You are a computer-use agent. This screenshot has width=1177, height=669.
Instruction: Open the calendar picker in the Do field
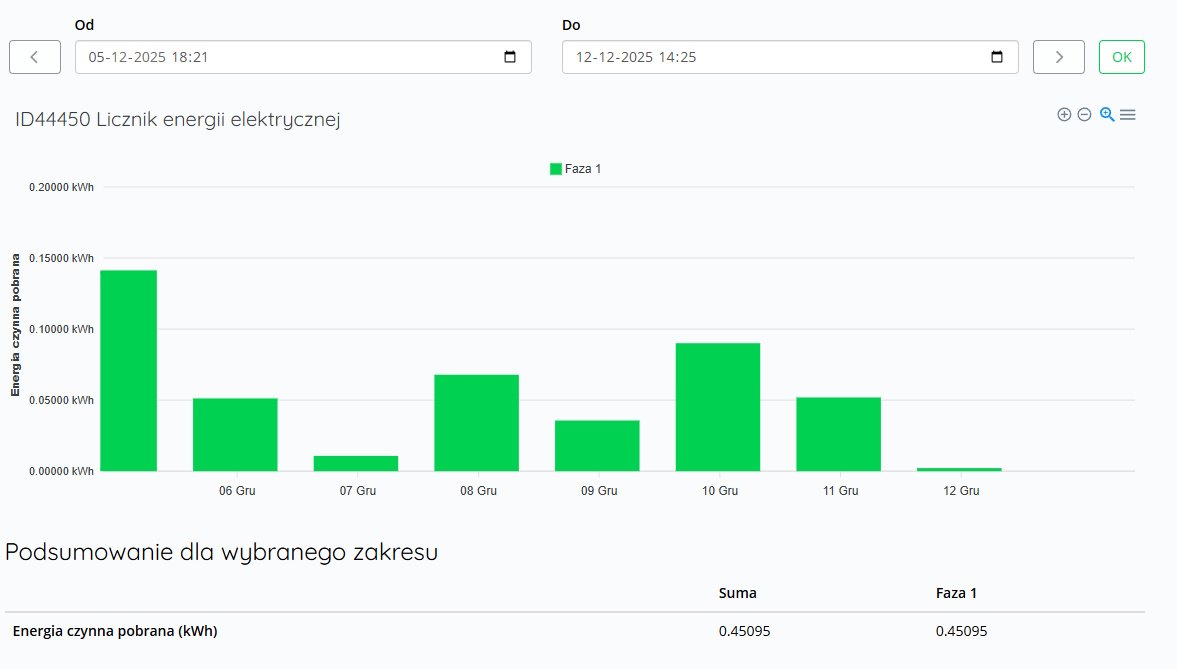(x=997, y=57)
